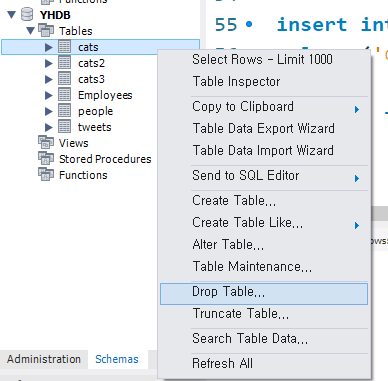Switch to the Schemas tab
Image resolution: width=388 pixels, height=381 pixels.
(x=117, y=359)
